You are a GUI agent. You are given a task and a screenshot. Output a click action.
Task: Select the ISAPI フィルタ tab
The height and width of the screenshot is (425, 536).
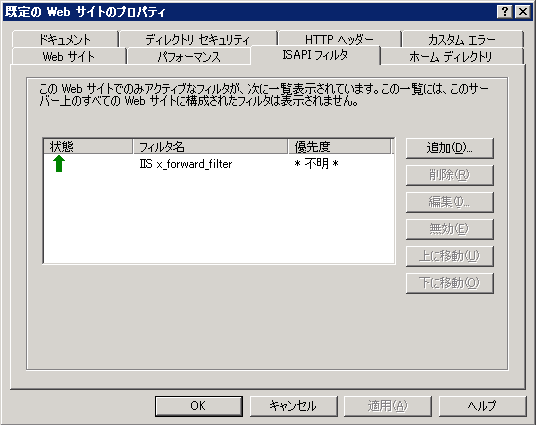coord(315,55)
